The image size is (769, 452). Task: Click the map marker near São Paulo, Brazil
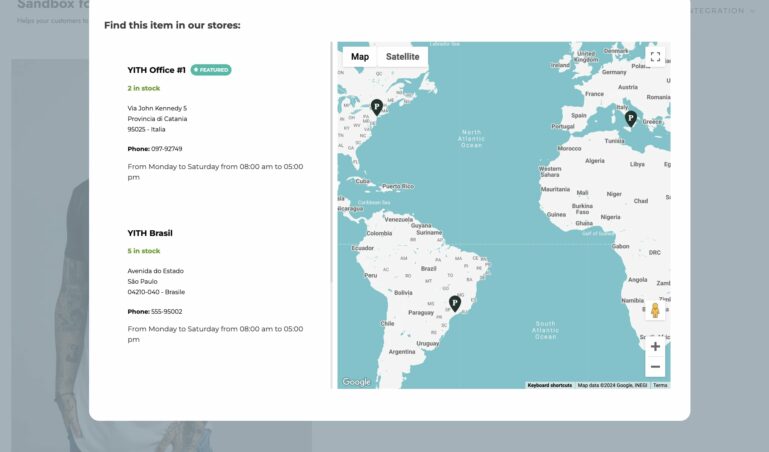[455, 303]
